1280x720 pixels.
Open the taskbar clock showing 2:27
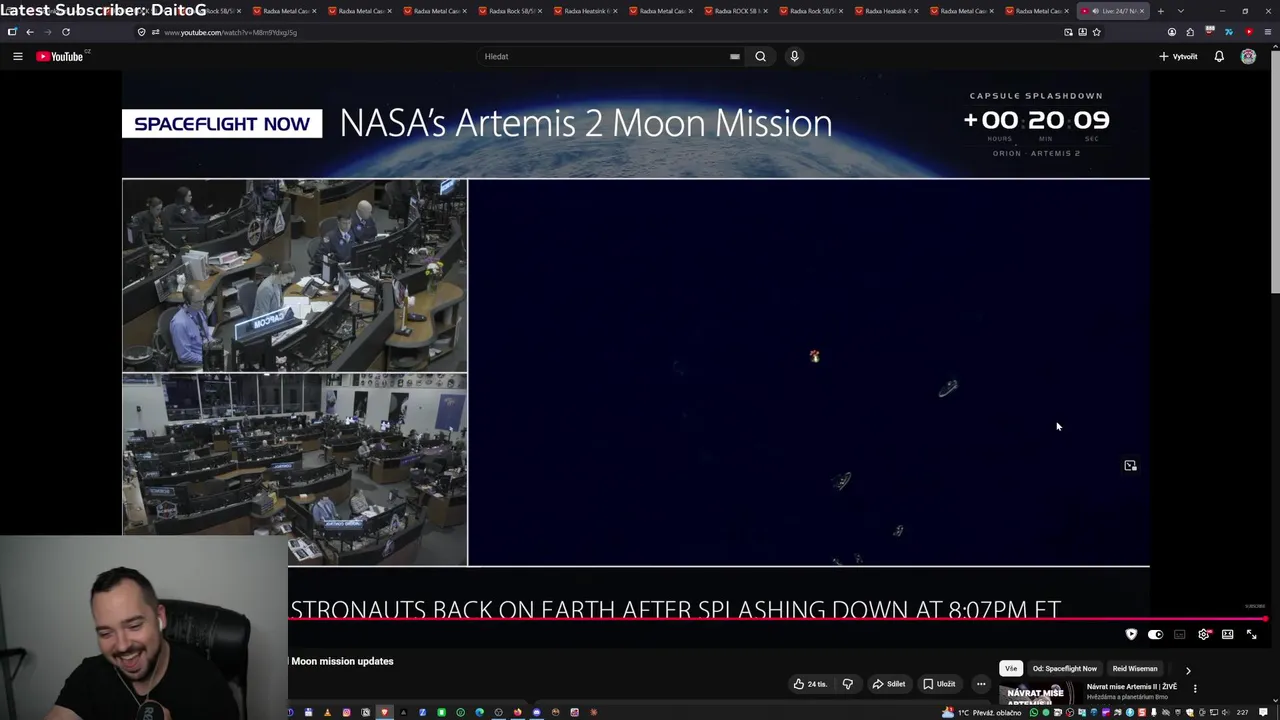1242,712
